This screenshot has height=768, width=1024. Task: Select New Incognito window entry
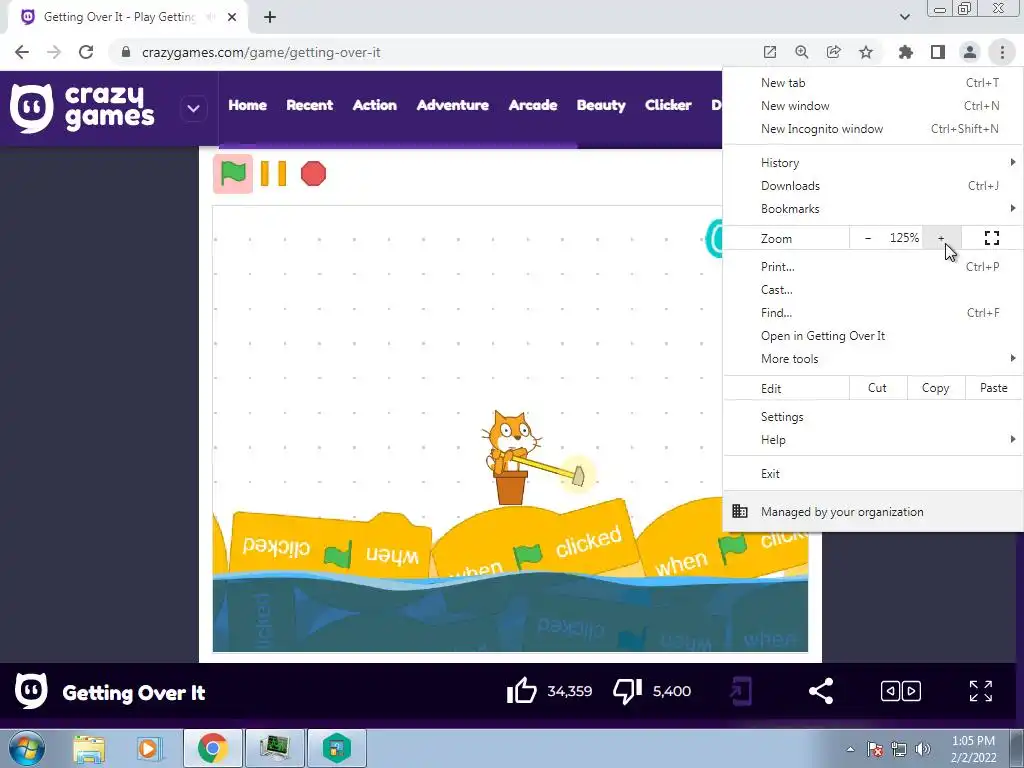click(x=873, y=129)
